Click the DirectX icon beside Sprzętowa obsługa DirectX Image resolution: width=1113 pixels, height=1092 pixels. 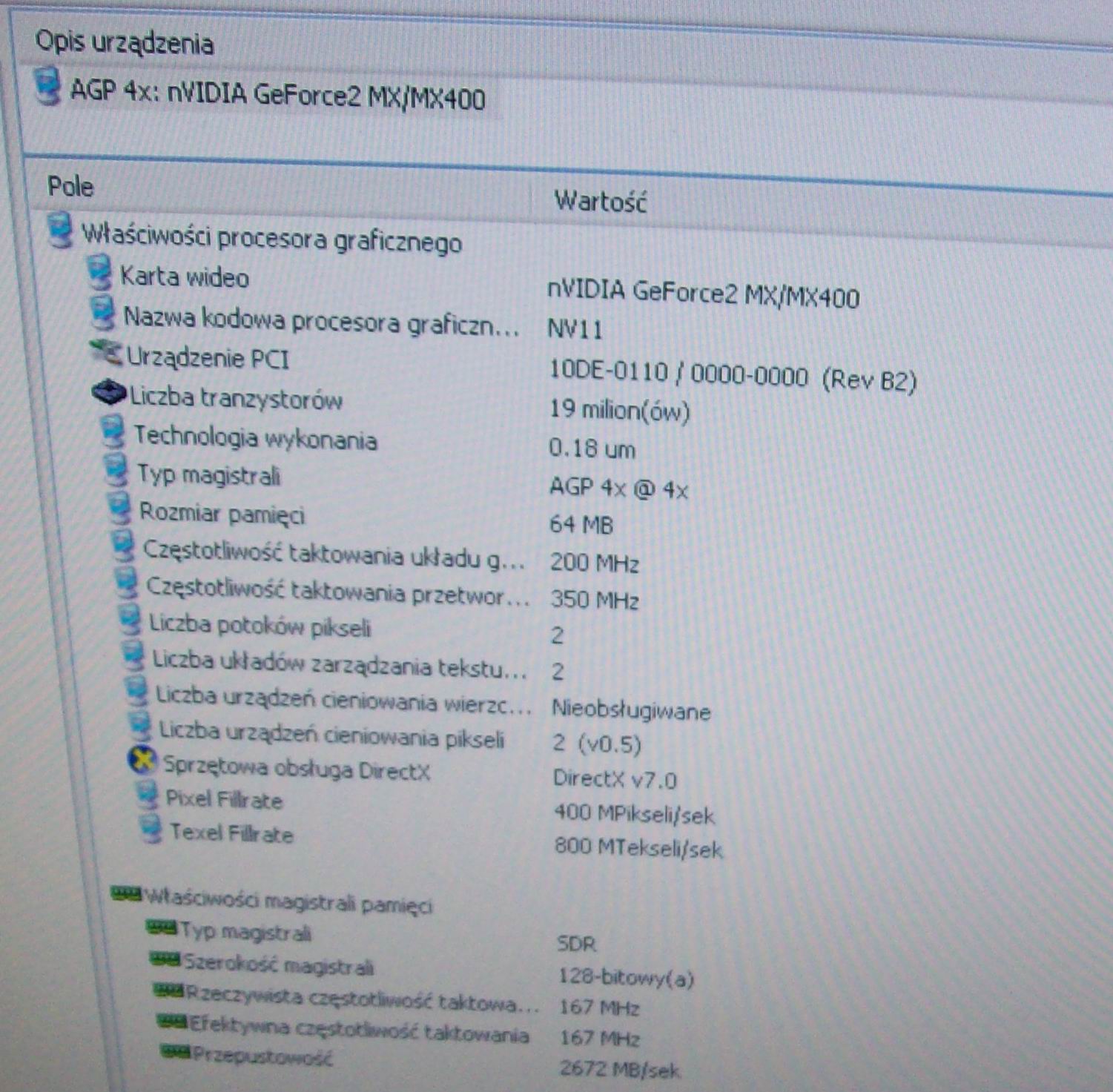[x=142, y=761]
